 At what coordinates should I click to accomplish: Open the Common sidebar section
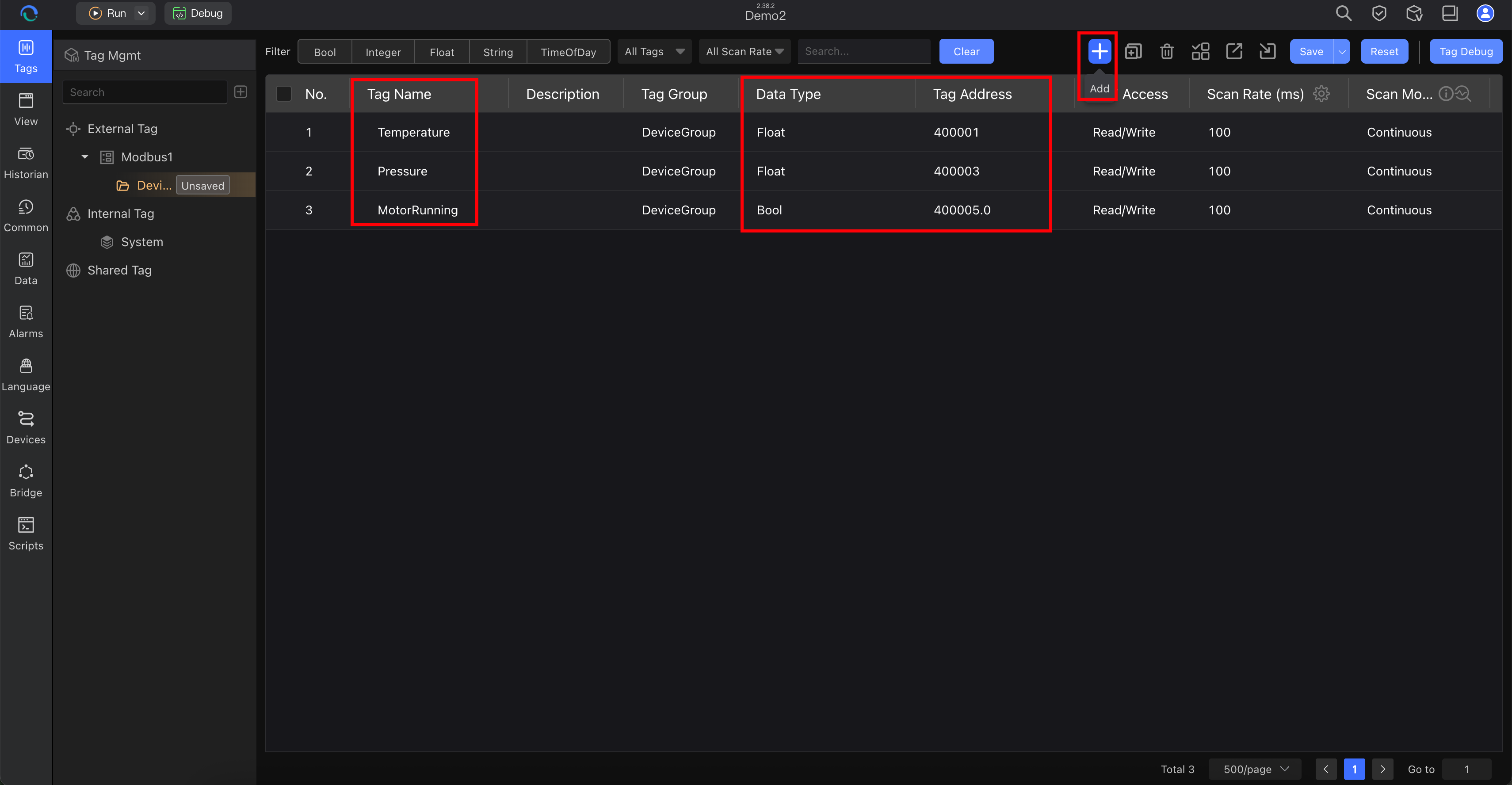26,216
